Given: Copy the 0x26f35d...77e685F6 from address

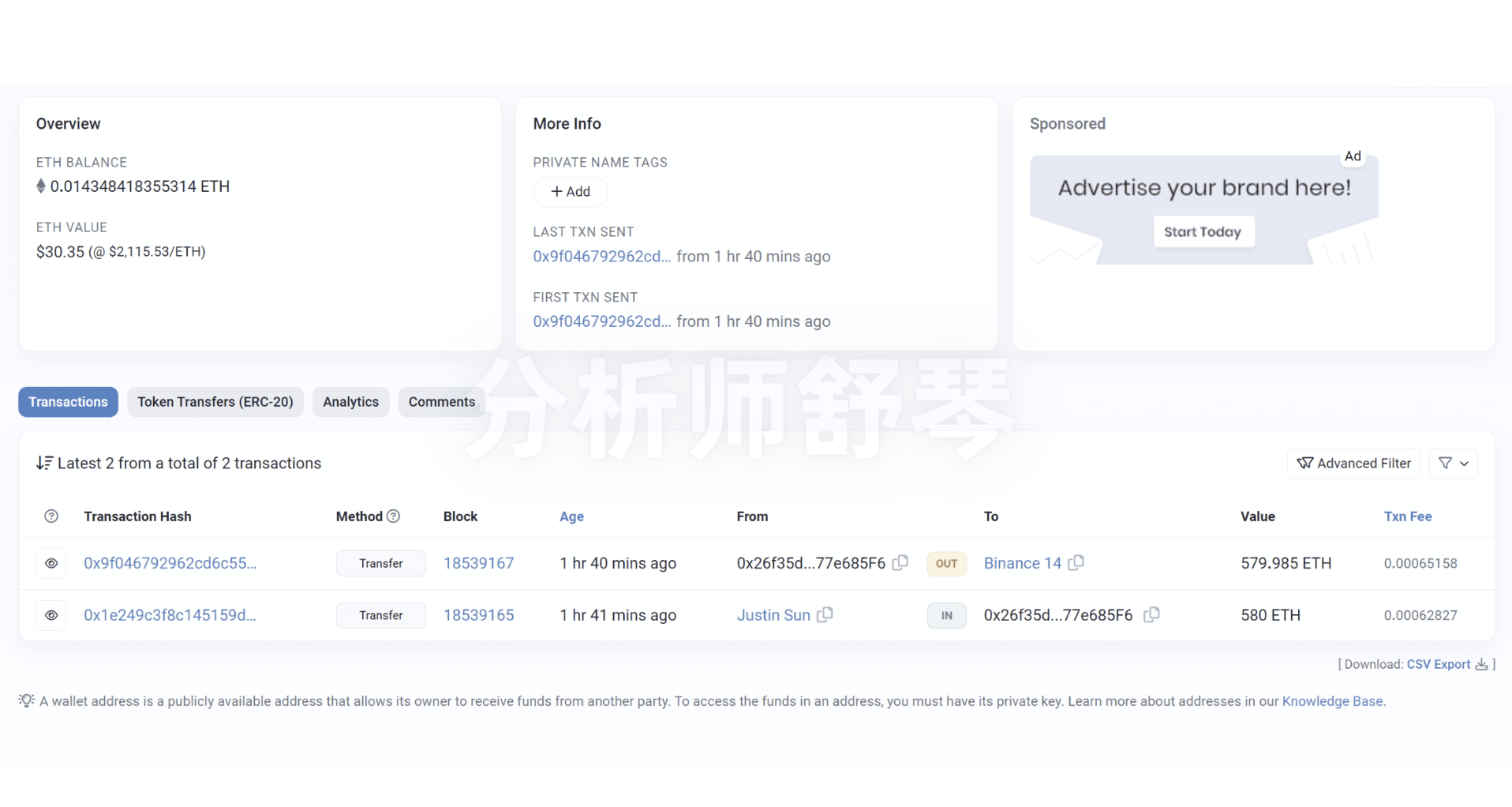Looking at the screenshot, I should coord(900,563).
